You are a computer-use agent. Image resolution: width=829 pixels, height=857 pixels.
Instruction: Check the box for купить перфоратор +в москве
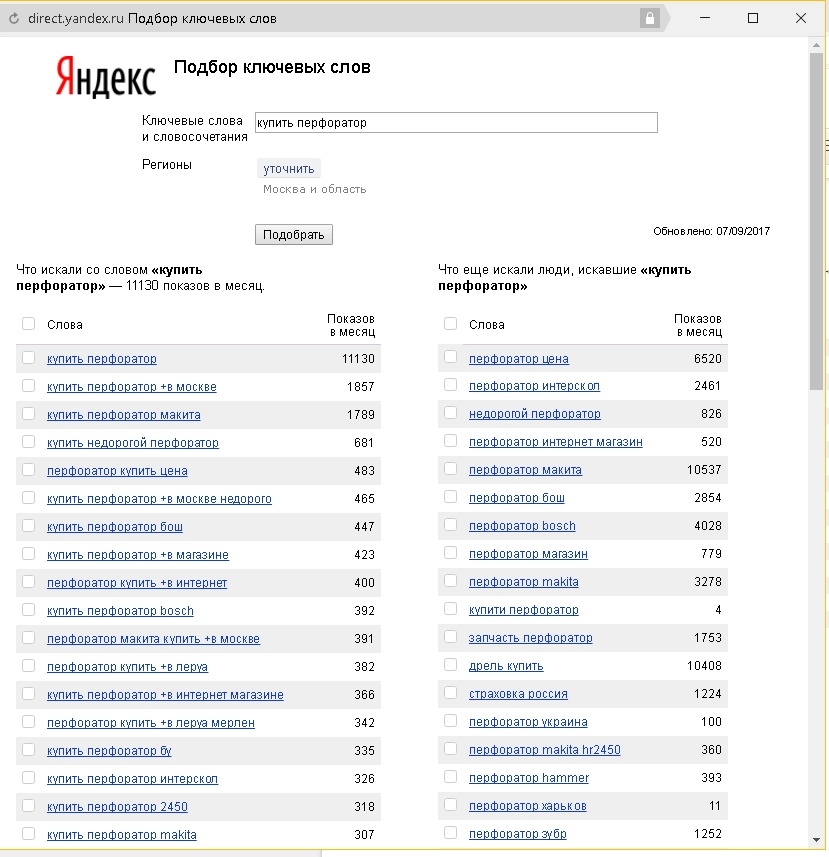(x=28, y=385)
